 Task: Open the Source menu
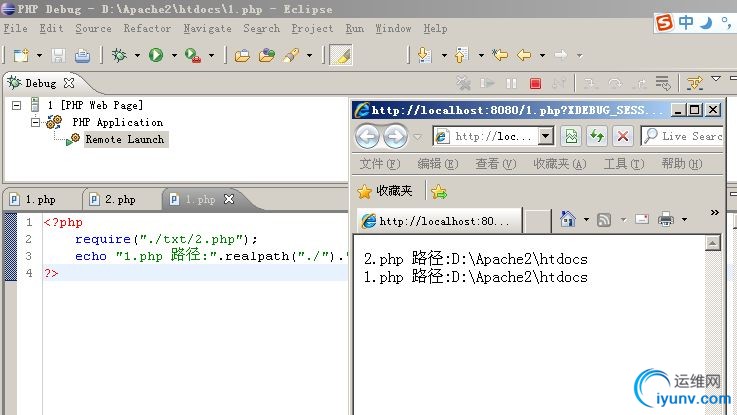(94, 29)
